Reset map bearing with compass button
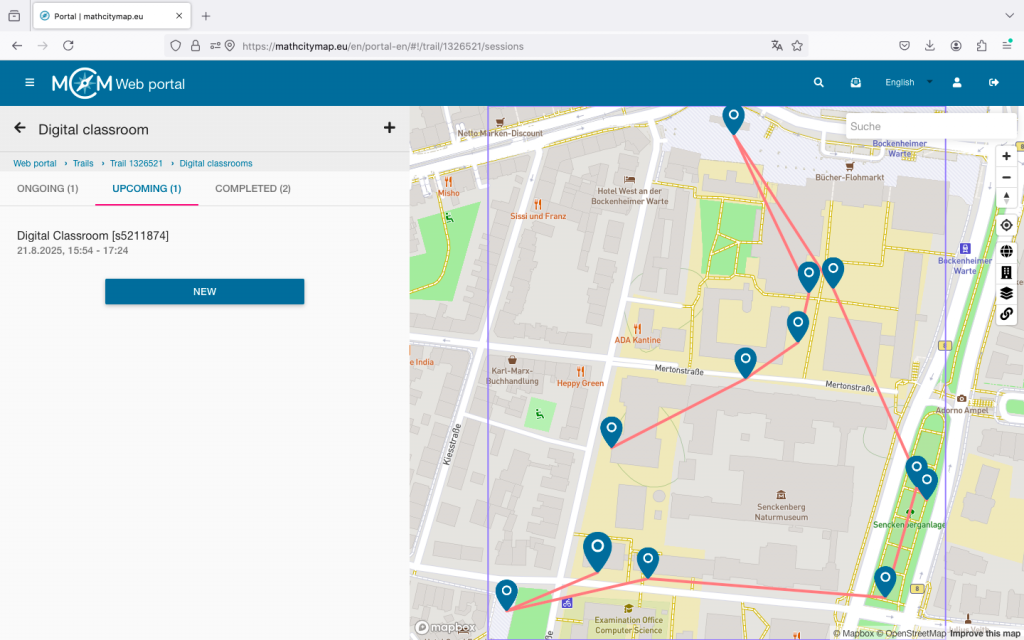Screen dimensions: 1024x640 click(x=1006, y=198)
